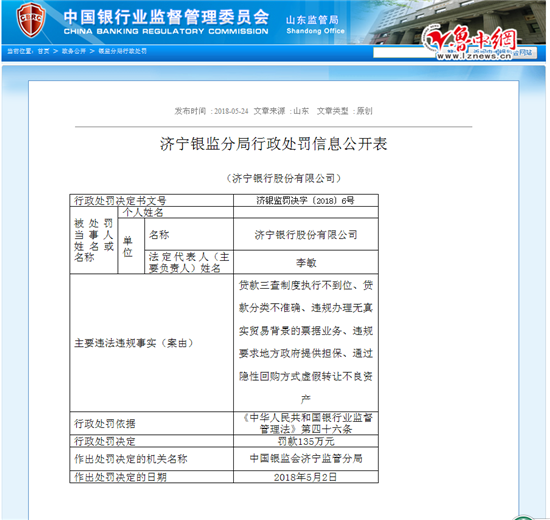Click the CBRC shield logo
This screenshot has width=550, height=520.
pos(31,19)
